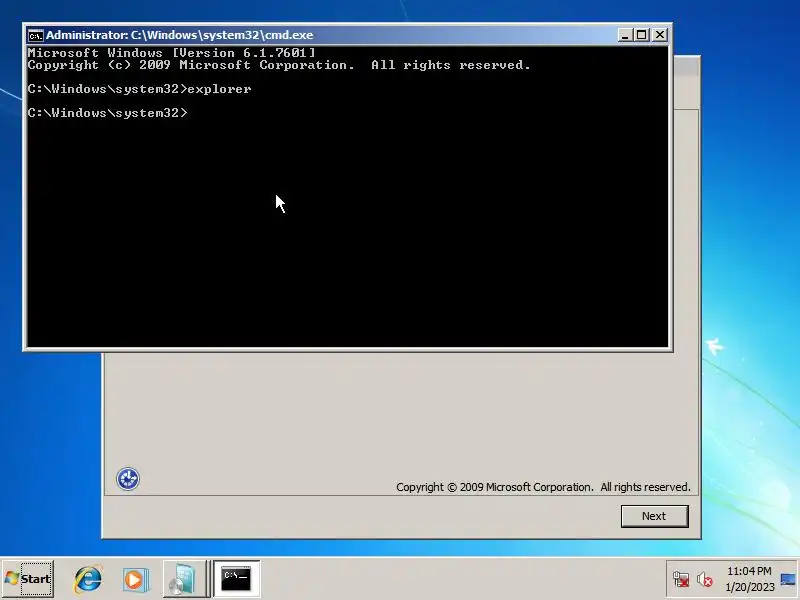Click the date 1/20/2023 in tray
This screenshot has width=800, height=600.
(x=749, y=587)
